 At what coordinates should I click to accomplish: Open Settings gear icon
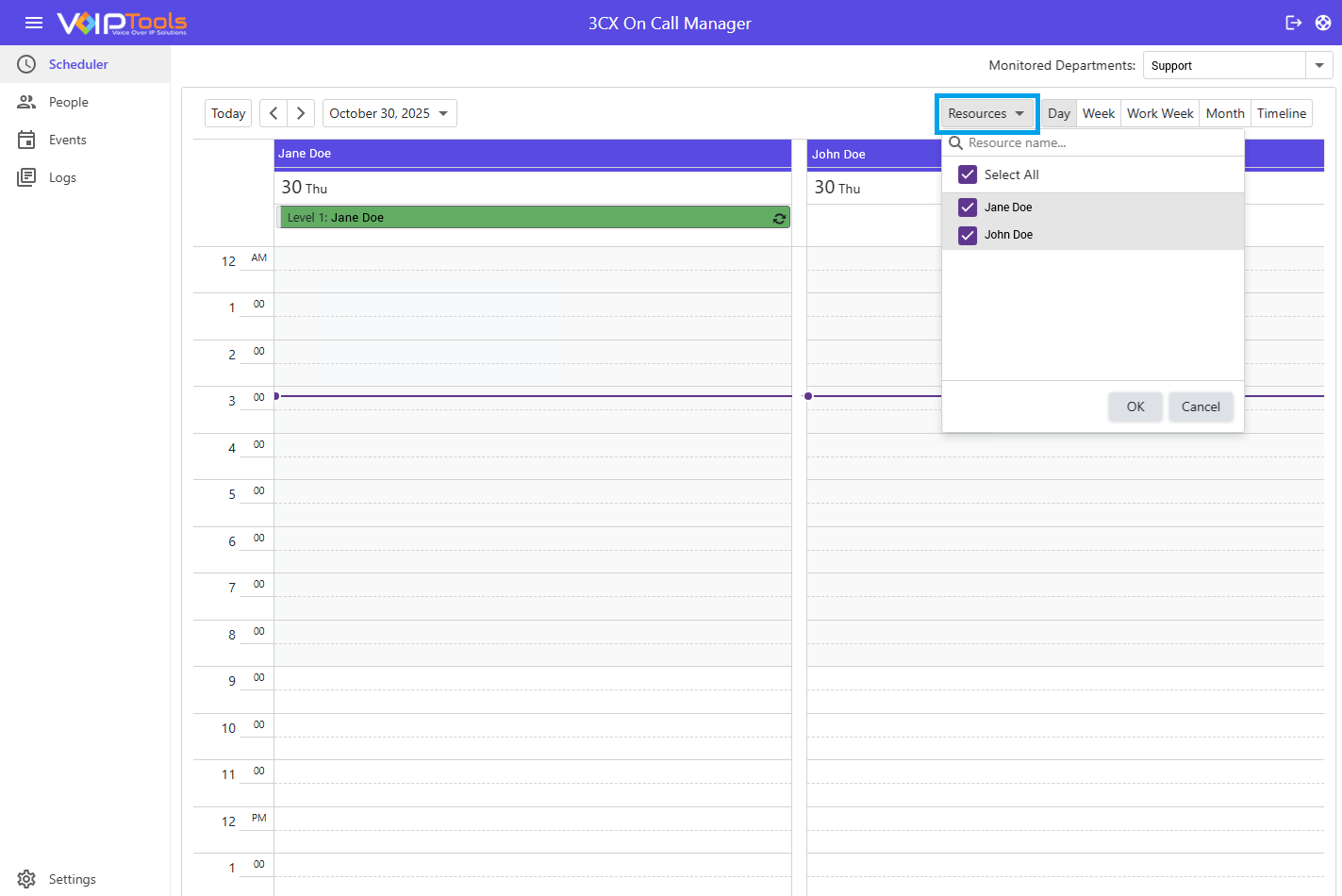(x=26, y=879)
